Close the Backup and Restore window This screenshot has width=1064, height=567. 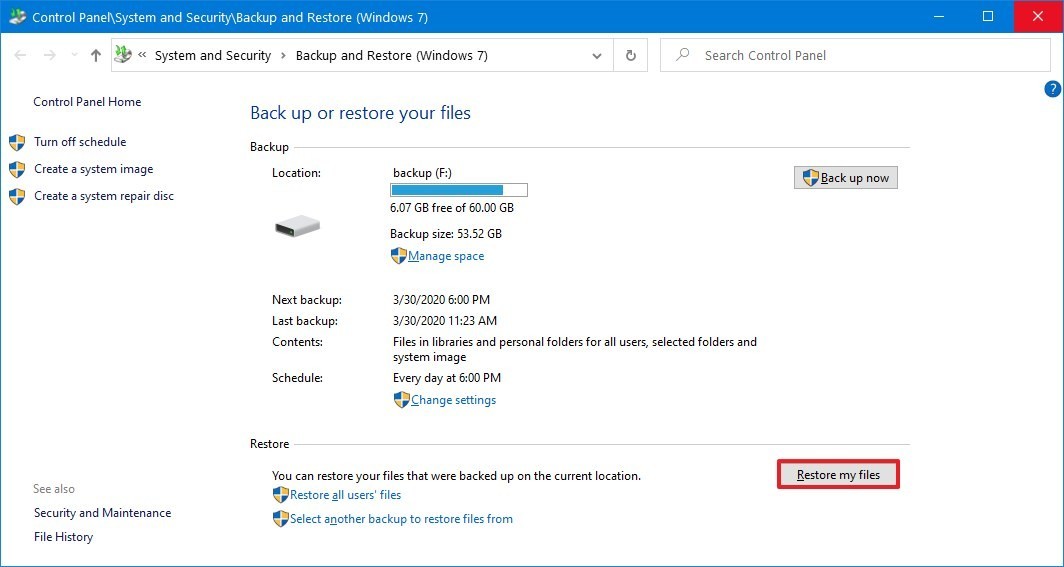point(1038,16)
